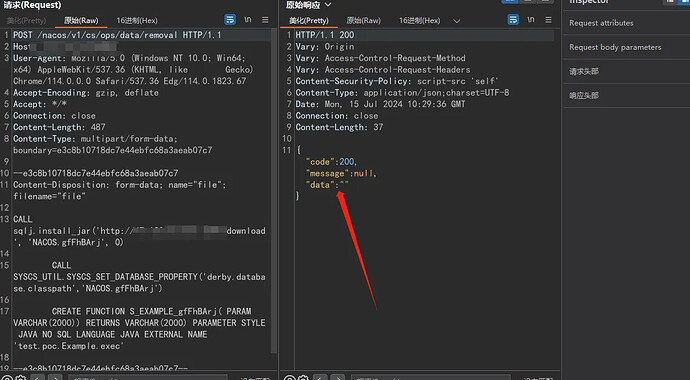690x380 pixels.
Task: Toggle the \n non-printable characters in Request
Action: coord(248,20)
